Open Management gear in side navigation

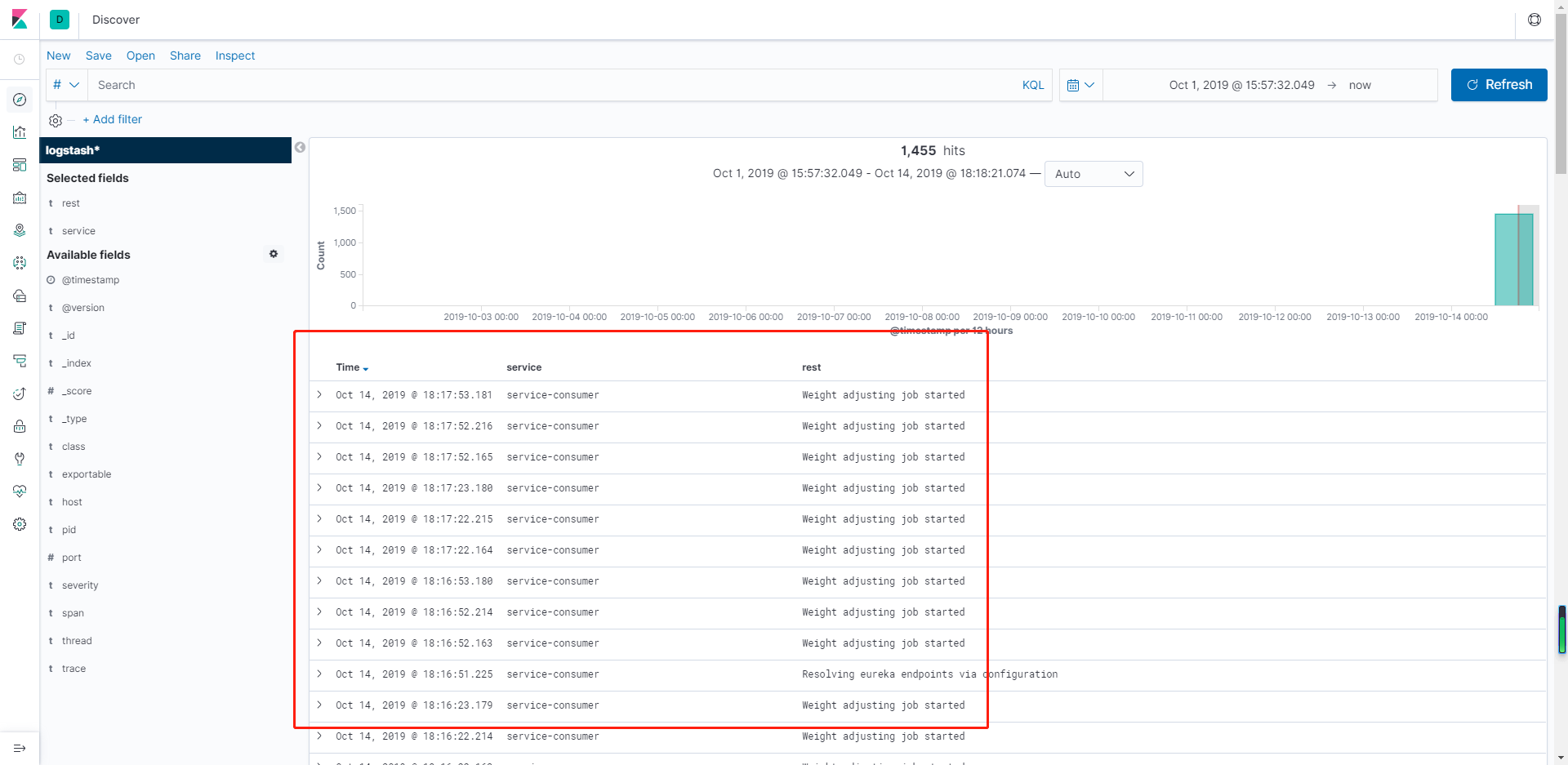[20, 524]
